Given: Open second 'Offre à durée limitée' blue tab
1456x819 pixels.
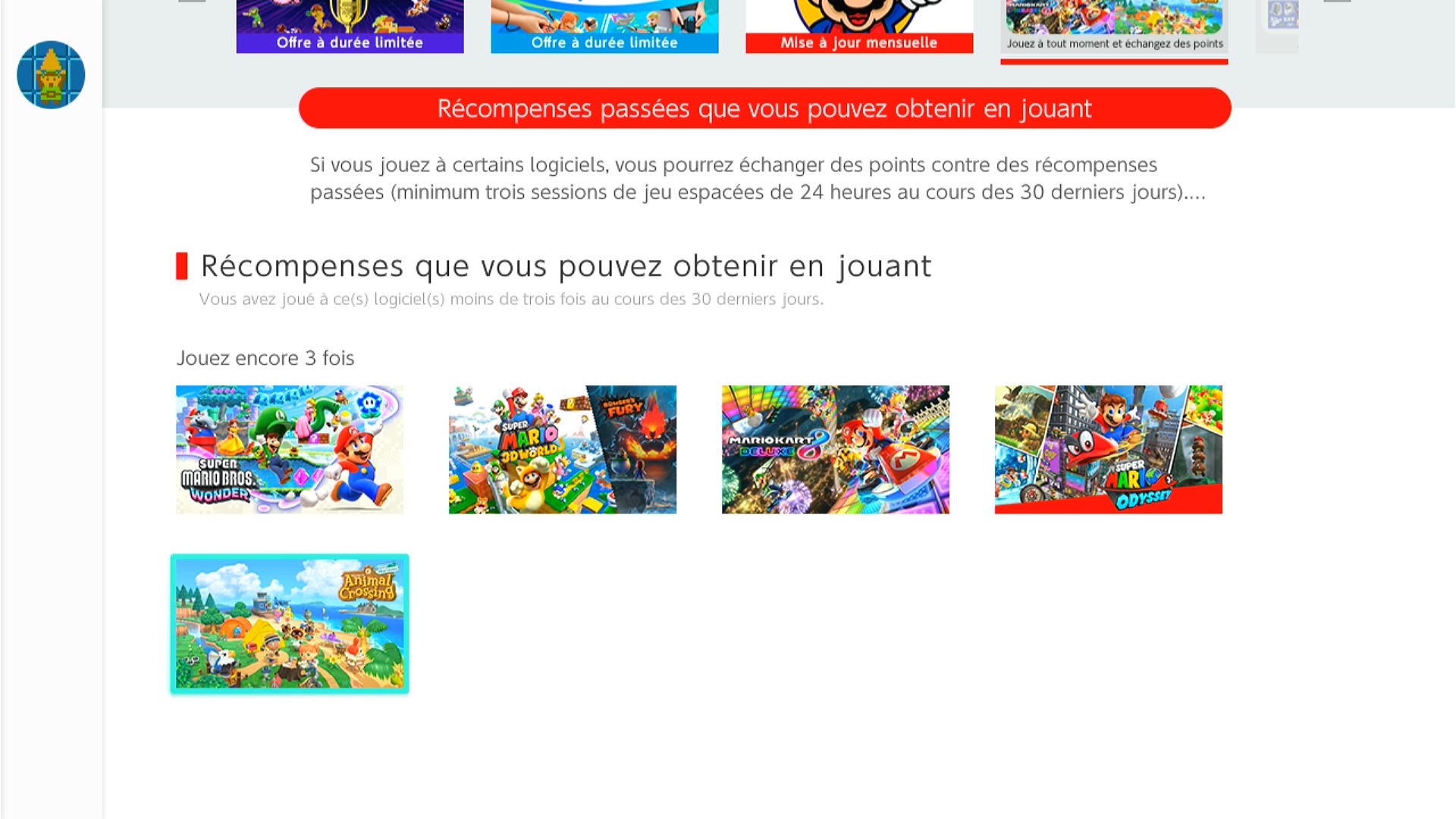Looking at the screenshot, I should 605,27.
